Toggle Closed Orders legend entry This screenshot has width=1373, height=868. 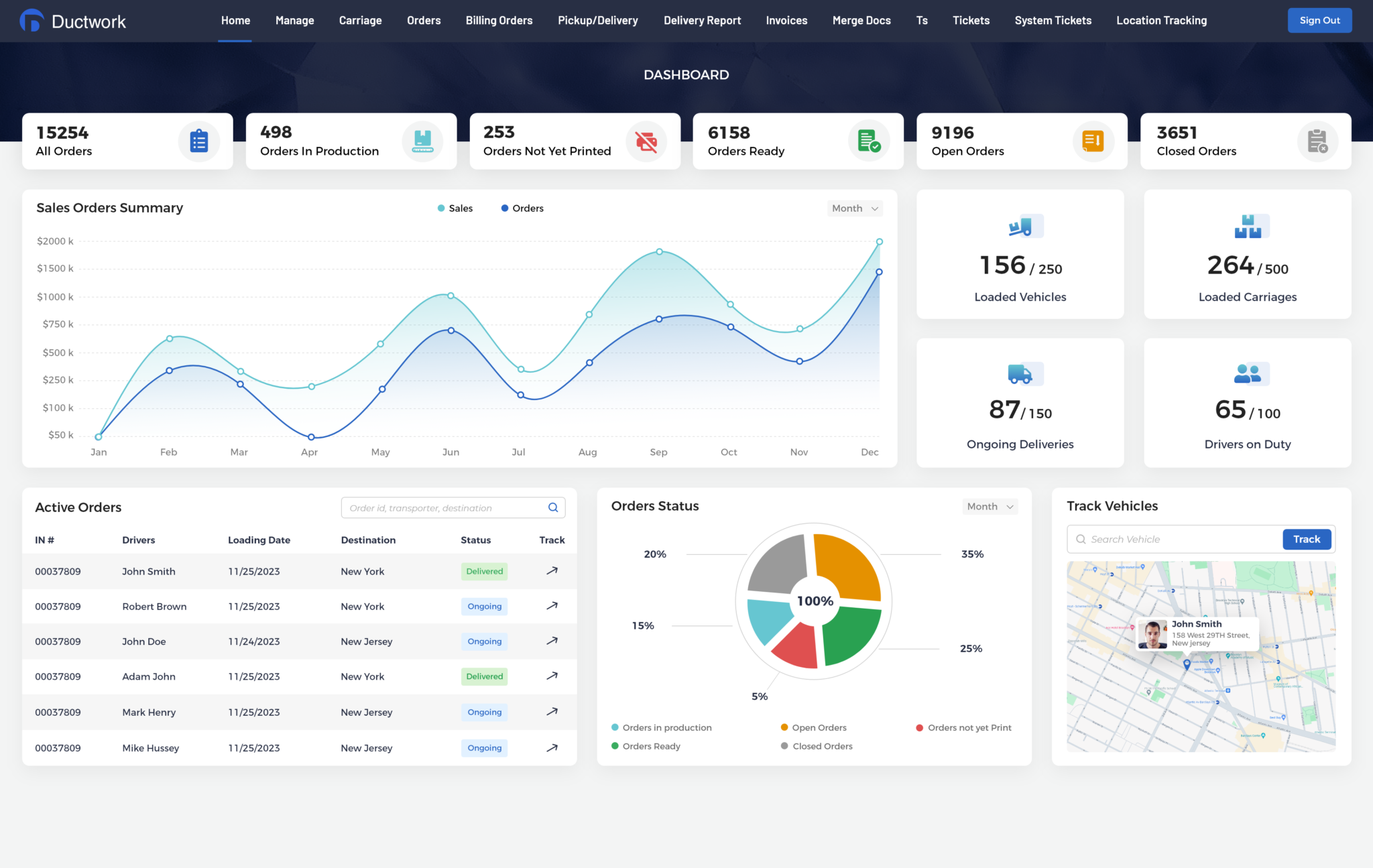point(817,747)
